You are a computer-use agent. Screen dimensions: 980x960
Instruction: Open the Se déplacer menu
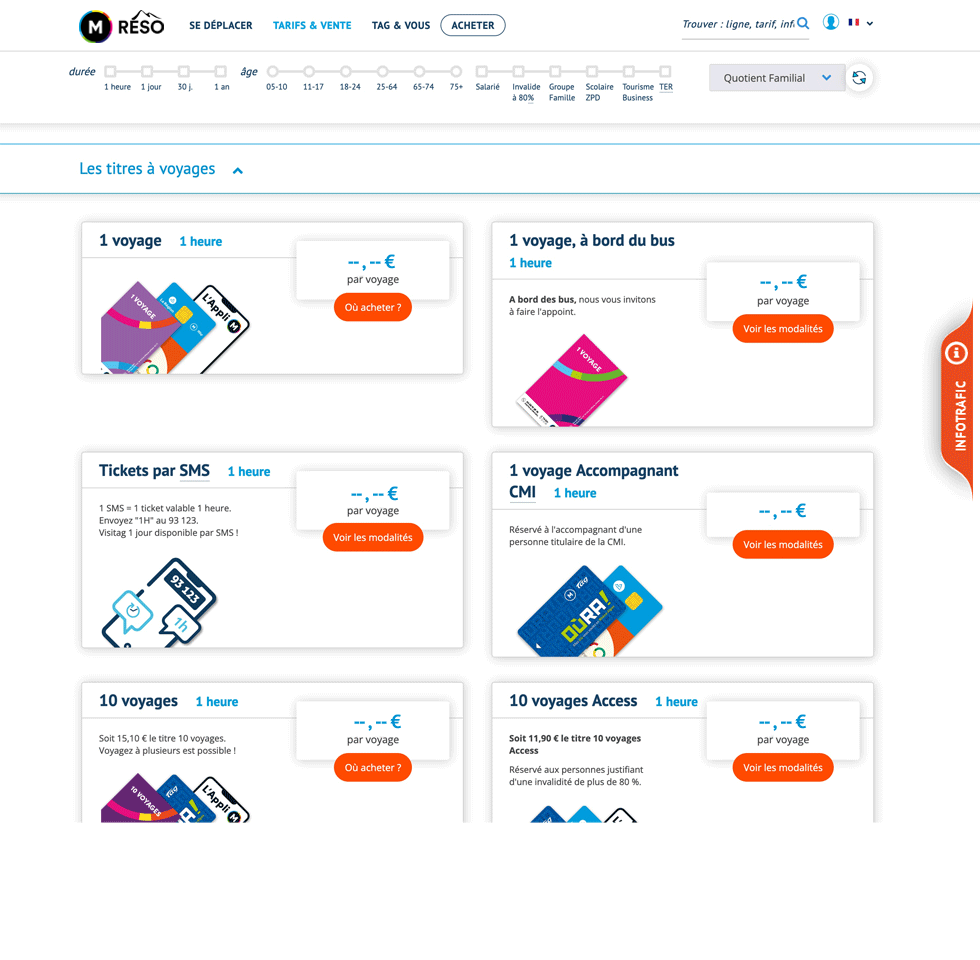click(x=221, y=26)
